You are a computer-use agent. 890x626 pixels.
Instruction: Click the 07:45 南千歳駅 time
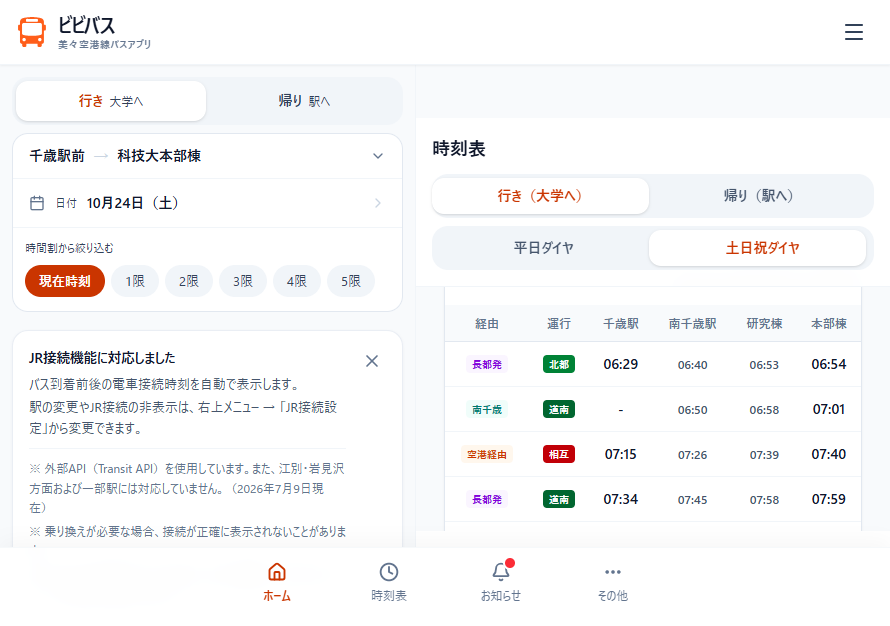pos(692,500)
